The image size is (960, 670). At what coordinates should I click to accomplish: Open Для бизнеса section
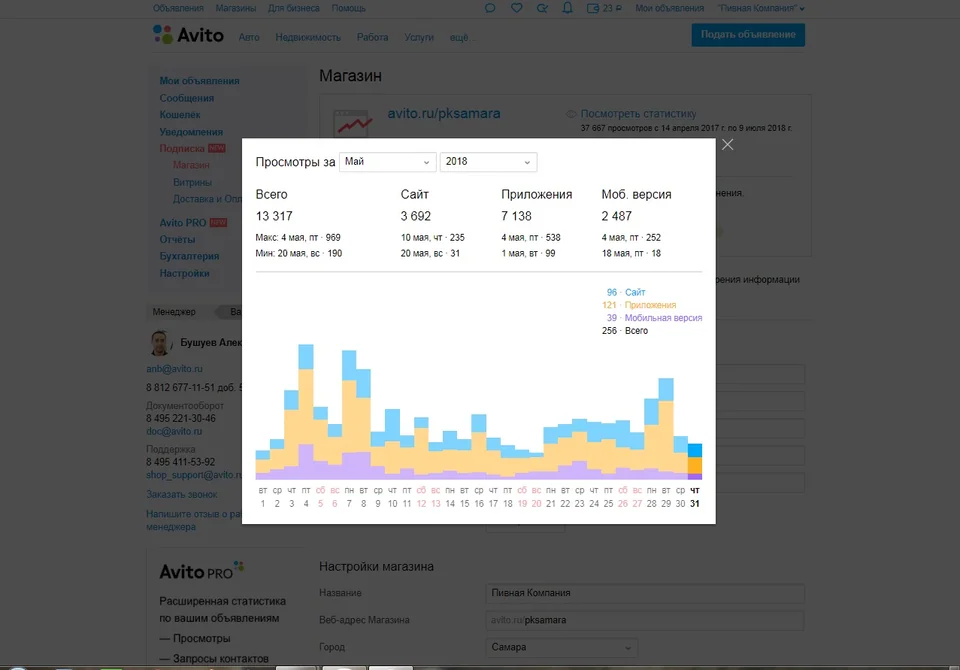[294, 8]
